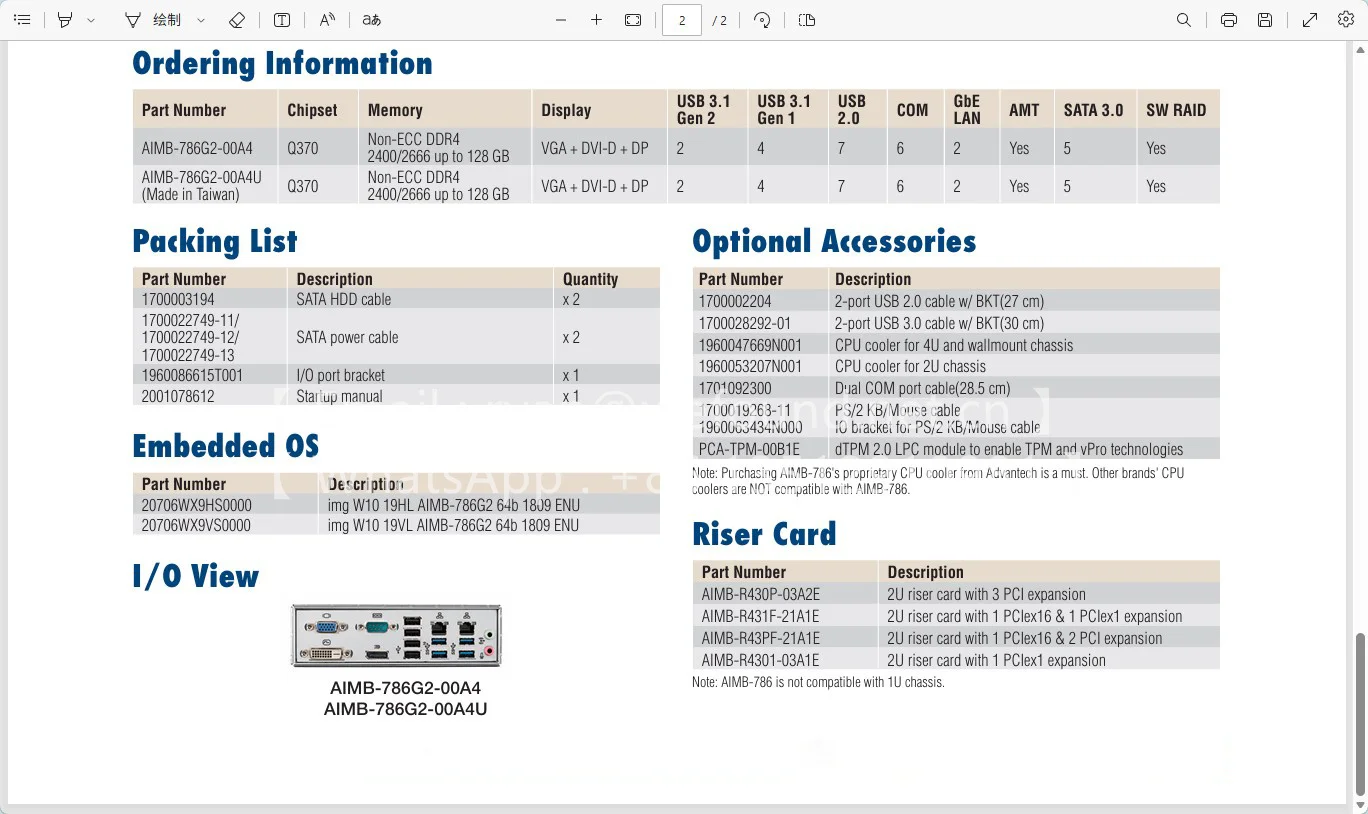
Task: Click the Packing List heading
Action: pyautogui.click(x=215, y=241)
